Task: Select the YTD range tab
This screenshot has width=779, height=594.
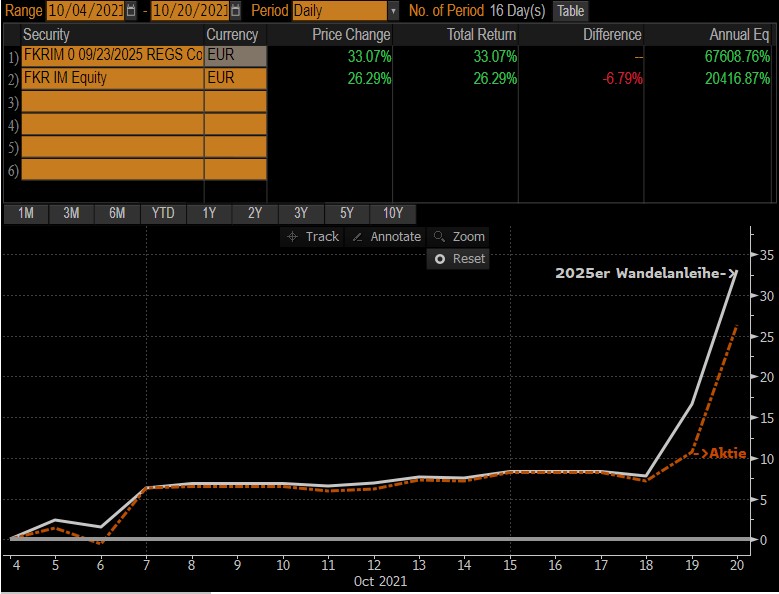Action: 163,214
